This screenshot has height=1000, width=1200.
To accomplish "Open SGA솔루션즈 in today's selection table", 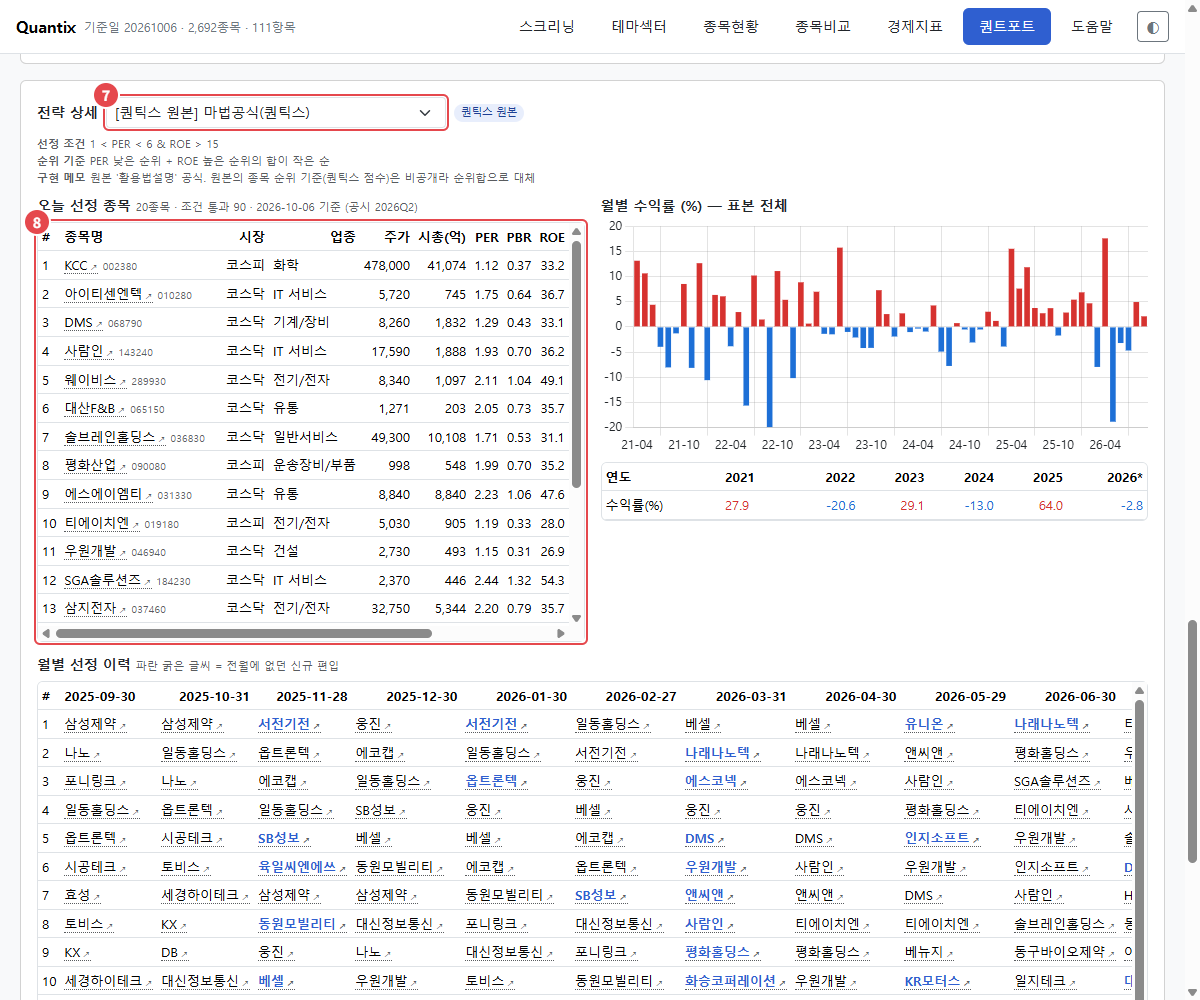I will (109, 580).
